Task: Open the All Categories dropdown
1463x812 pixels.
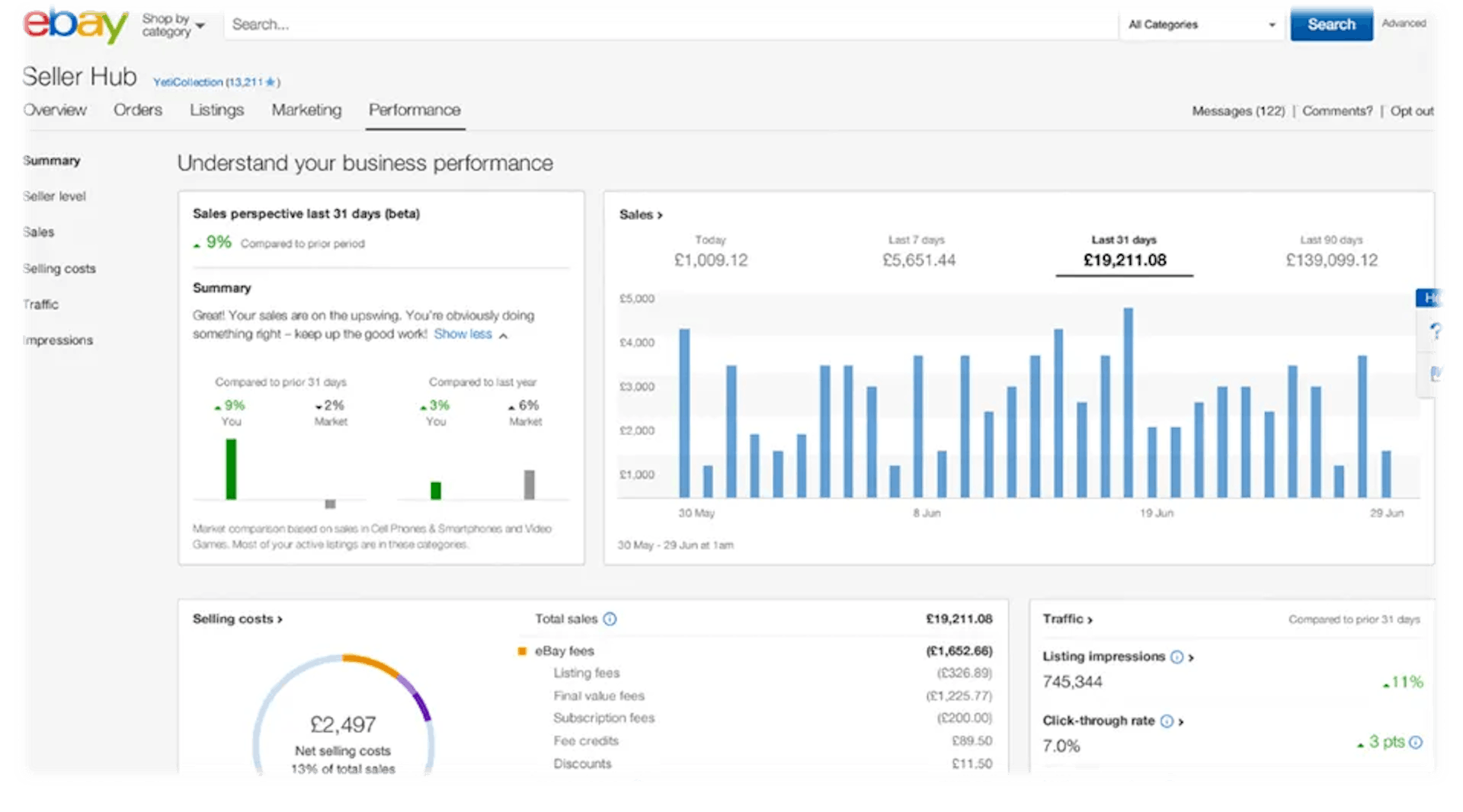Action: 1202,24
